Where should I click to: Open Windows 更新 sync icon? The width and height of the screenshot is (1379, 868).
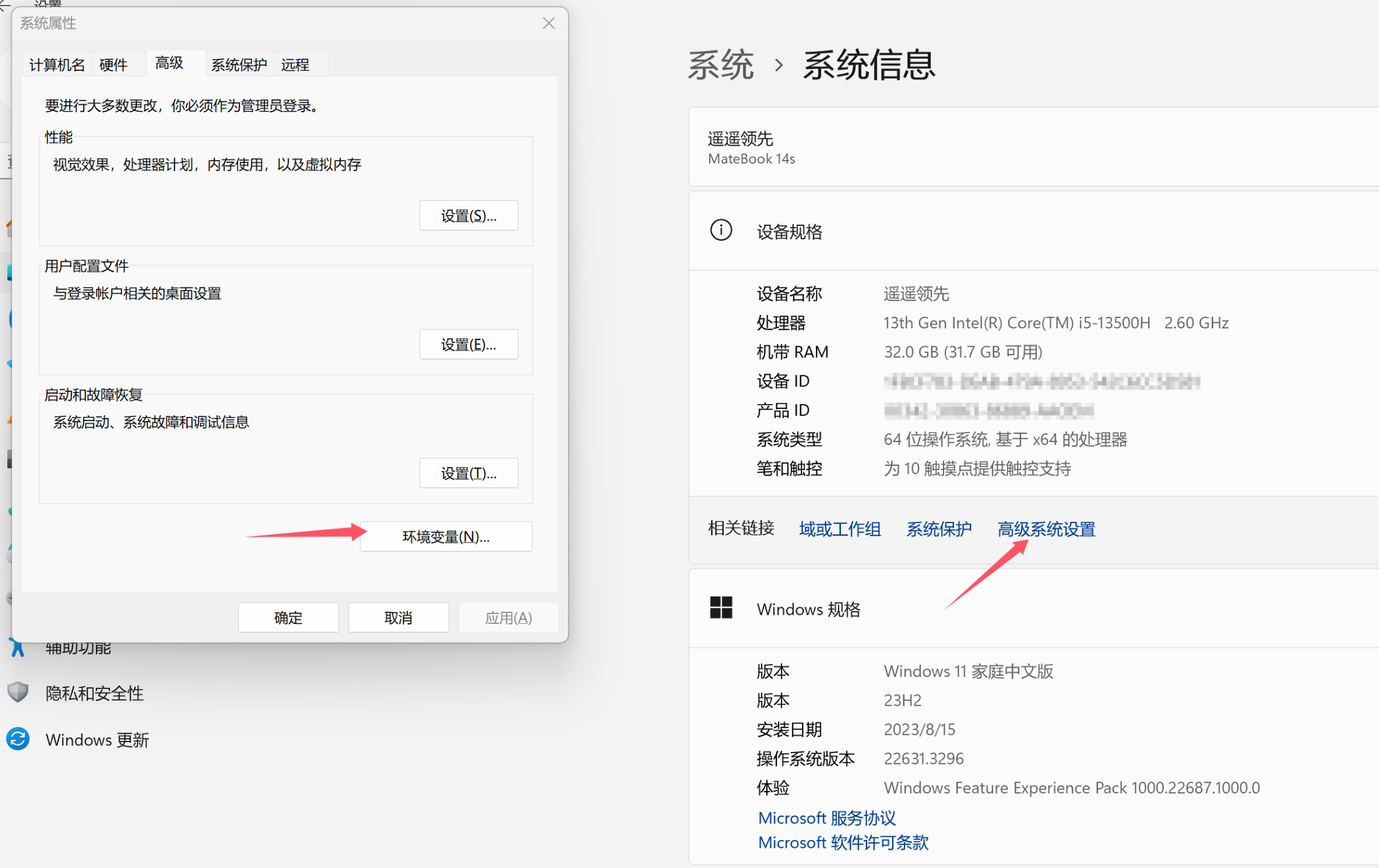(18, 739)
